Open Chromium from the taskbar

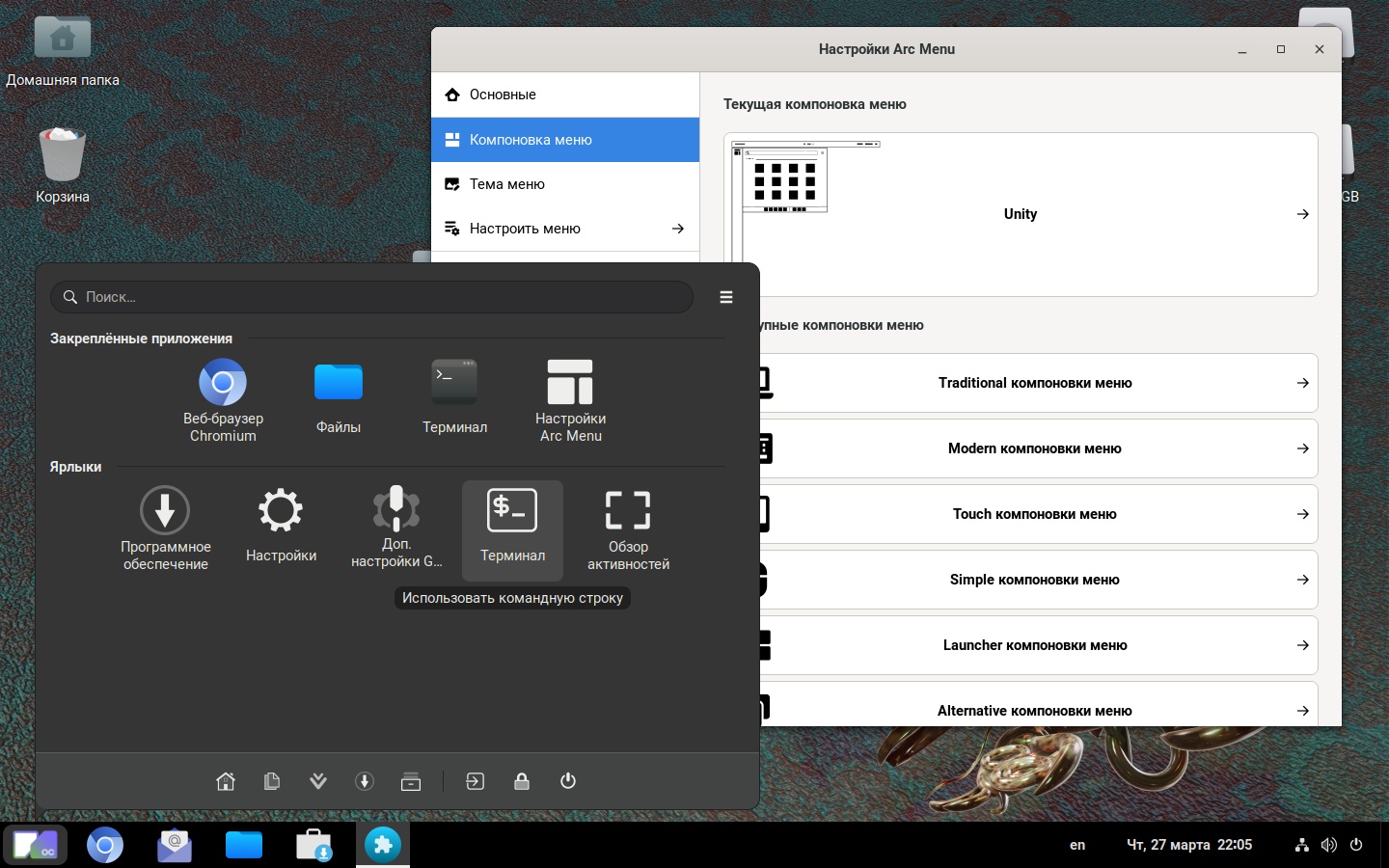pos(105,846)
